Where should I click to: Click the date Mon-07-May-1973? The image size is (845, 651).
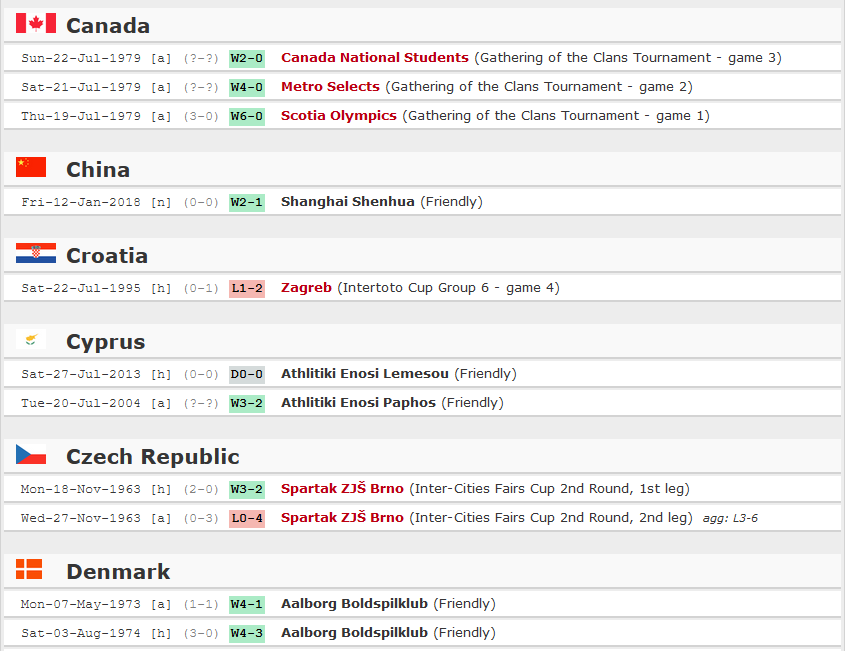coord(81,605)
